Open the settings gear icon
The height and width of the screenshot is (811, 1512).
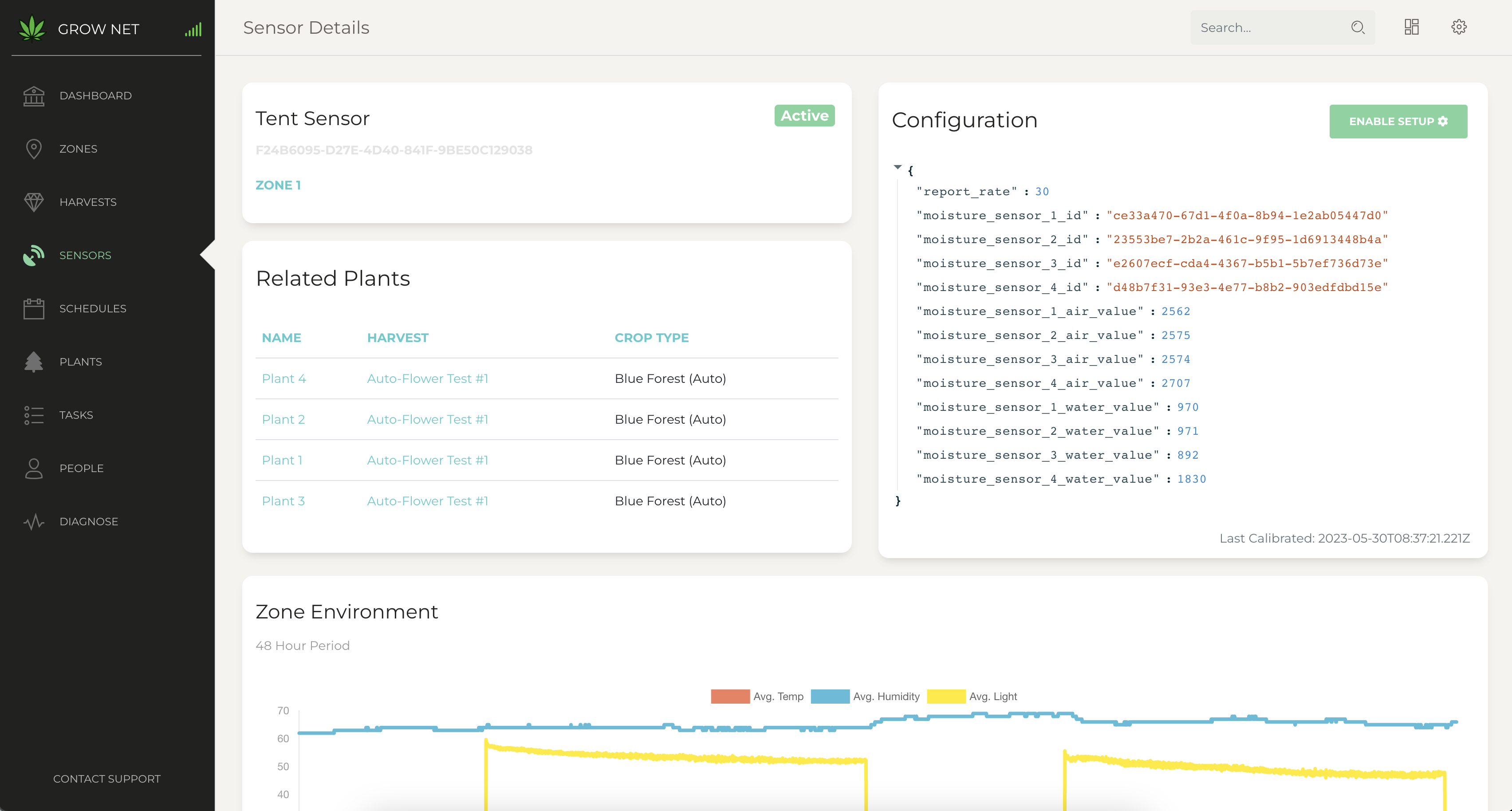click(1459, 27)
